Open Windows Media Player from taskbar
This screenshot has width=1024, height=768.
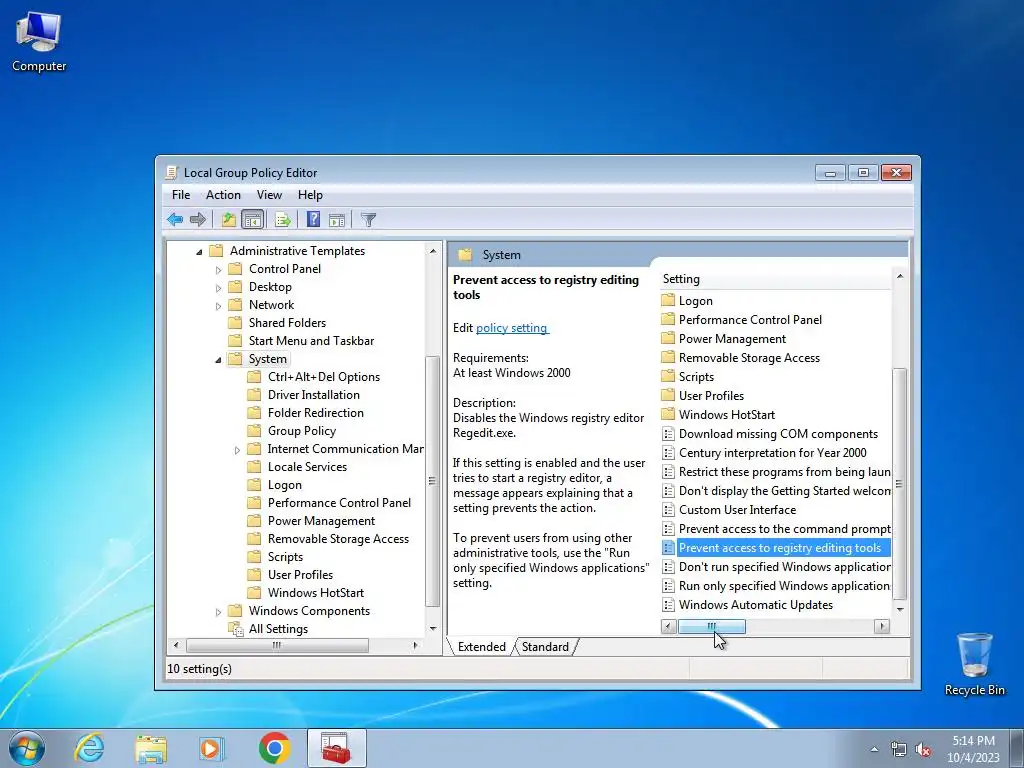point(212,748)
